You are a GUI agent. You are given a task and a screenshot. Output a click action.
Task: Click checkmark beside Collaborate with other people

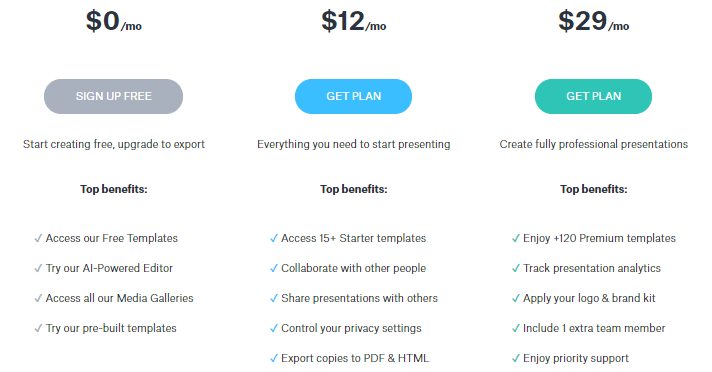[274, 268]
